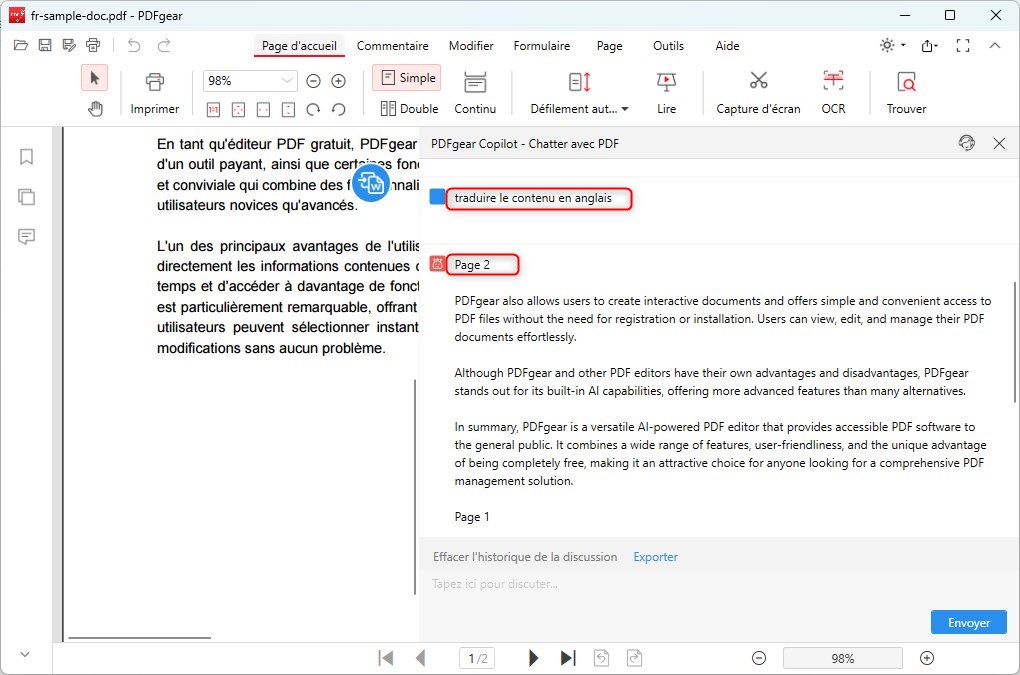Viewport: 1020px width, 675px height.
Task: Enter fullscreen mode
Action: 963,46
